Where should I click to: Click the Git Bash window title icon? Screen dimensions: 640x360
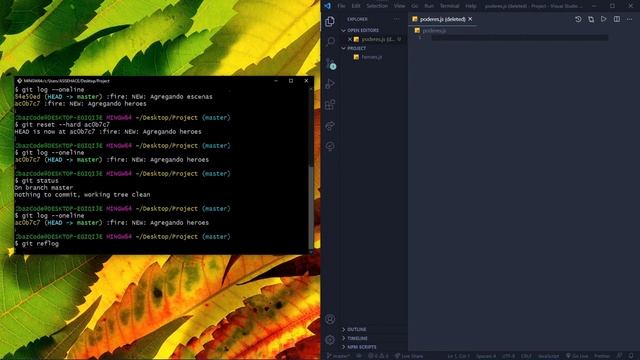coord(19,81)
